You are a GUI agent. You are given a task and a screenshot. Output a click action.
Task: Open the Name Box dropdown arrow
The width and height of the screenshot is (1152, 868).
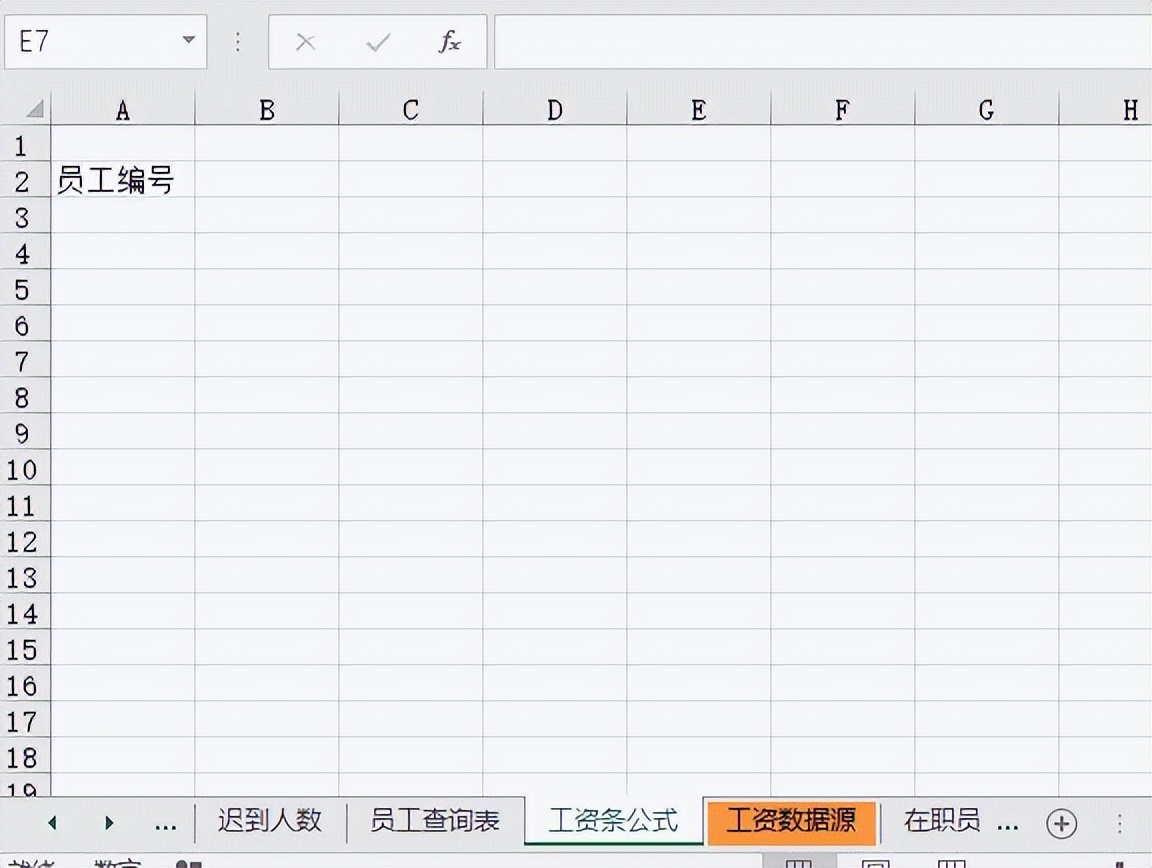pyautogui.click(x=189, y=40)
